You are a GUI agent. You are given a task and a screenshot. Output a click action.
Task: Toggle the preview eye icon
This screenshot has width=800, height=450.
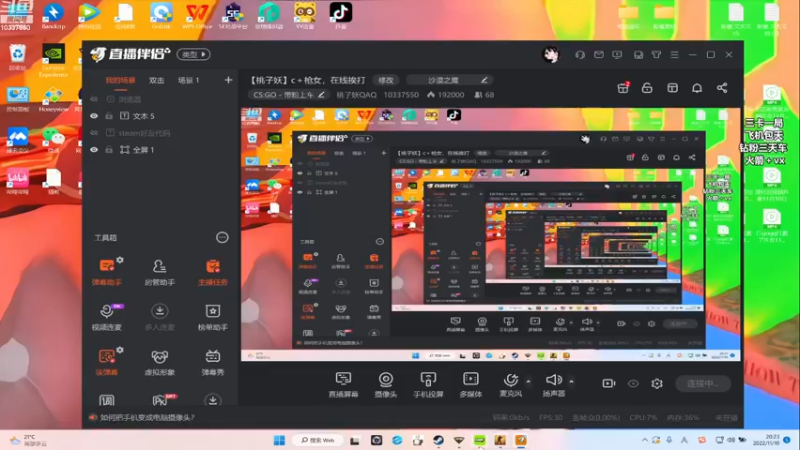pyautogui.click(x=633, y=383)
